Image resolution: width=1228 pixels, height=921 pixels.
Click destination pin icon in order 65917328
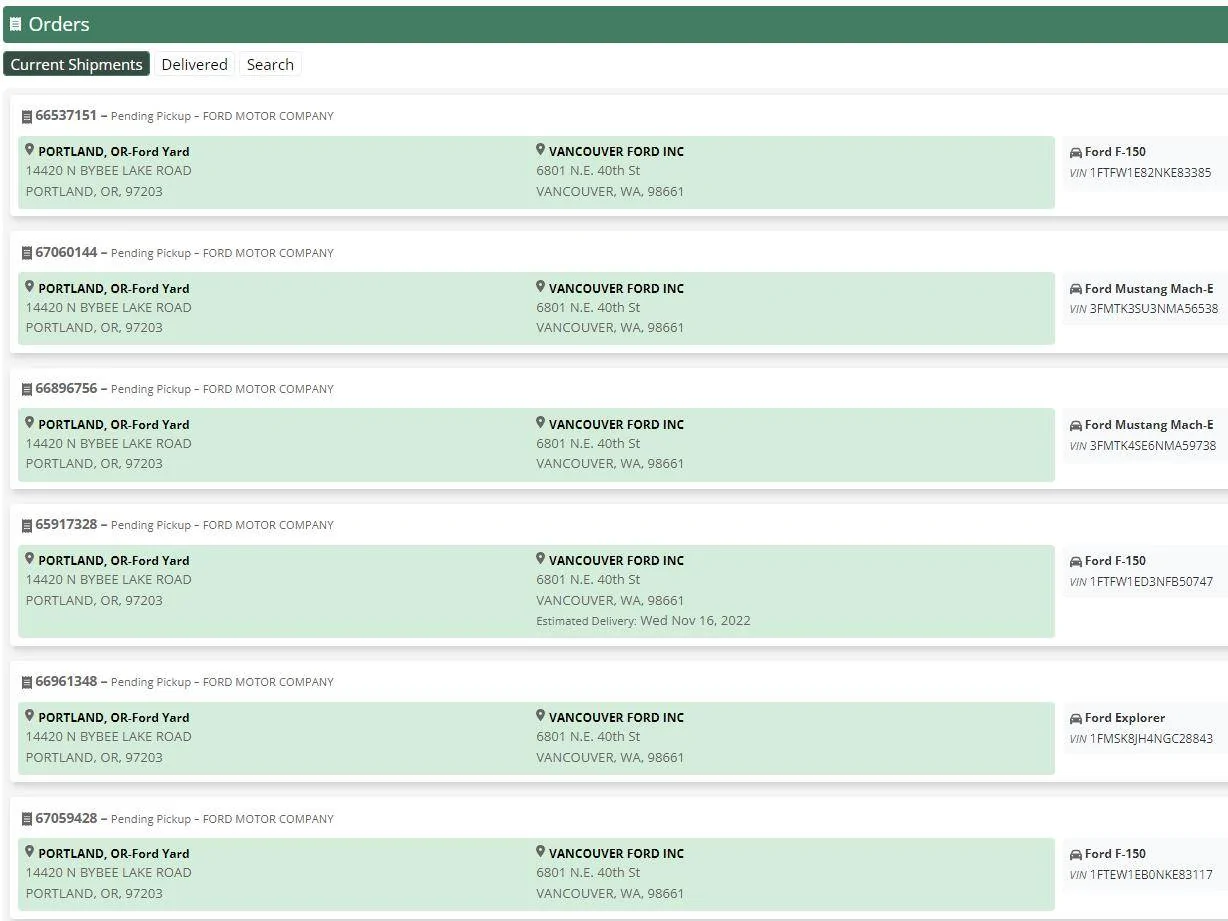click(x=540, y=559)
